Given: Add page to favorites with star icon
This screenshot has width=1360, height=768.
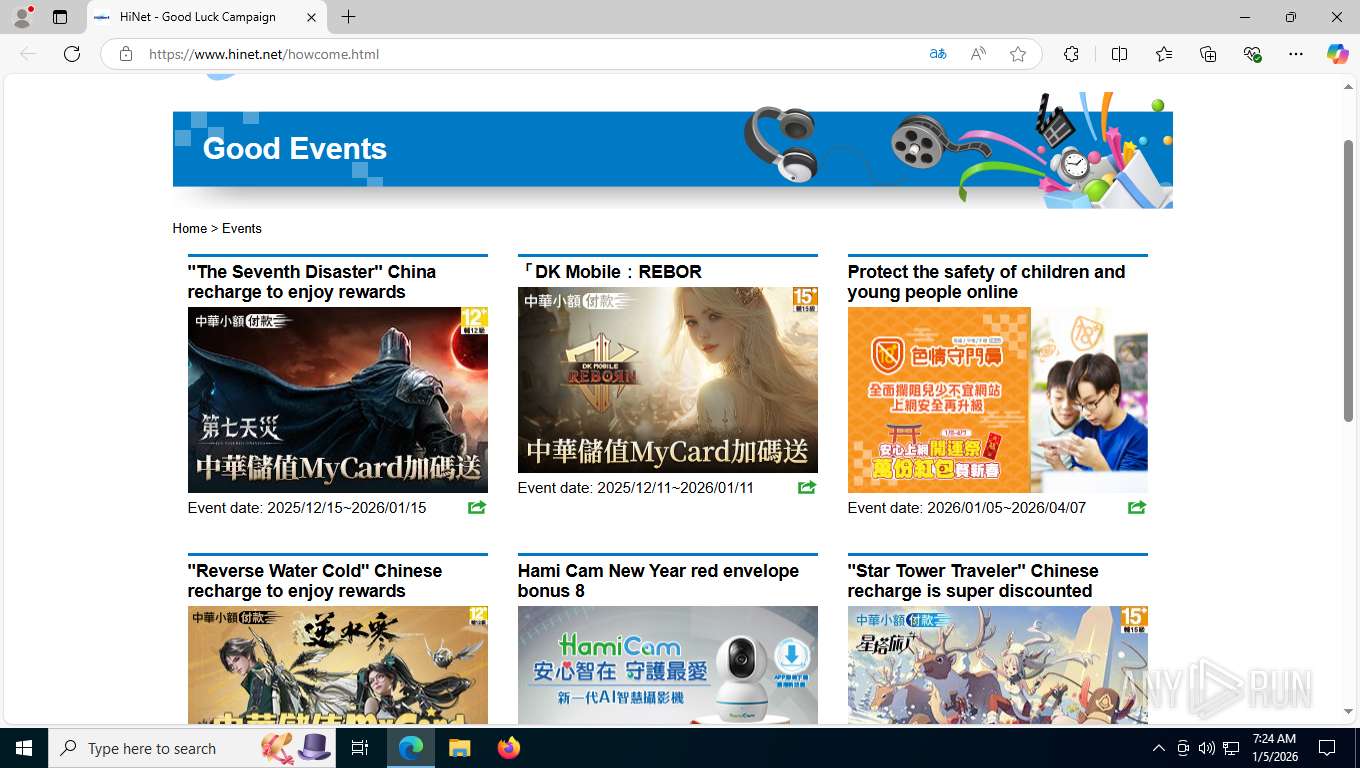Looking at the screenshot, I should pyautogui.click(x=1018, y=54).
